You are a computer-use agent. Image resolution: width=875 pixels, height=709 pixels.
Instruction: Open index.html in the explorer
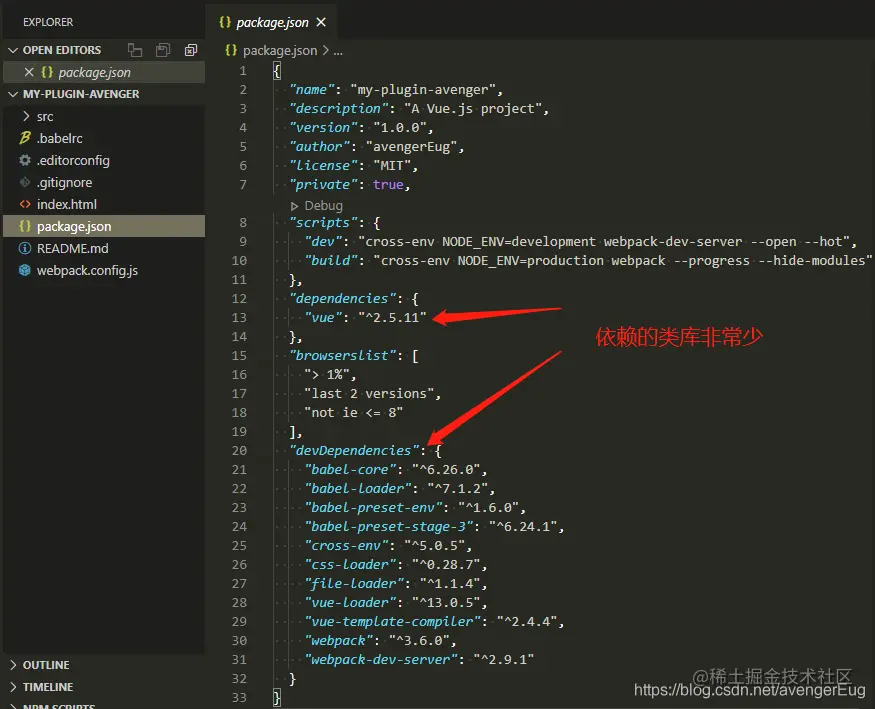66,205
